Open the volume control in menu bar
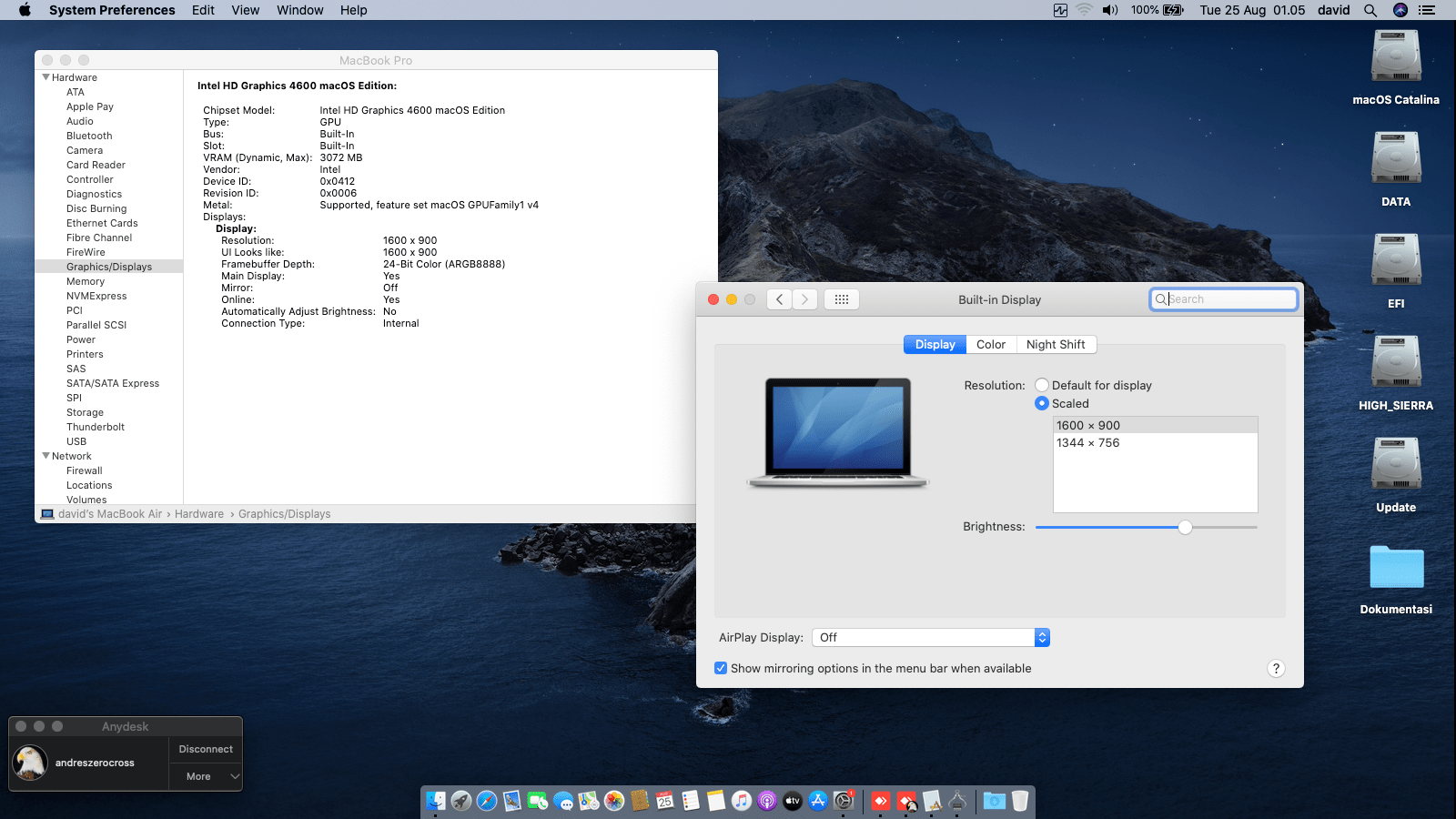The height and width of the screenshot is (819, 1456). (1110, 10)
